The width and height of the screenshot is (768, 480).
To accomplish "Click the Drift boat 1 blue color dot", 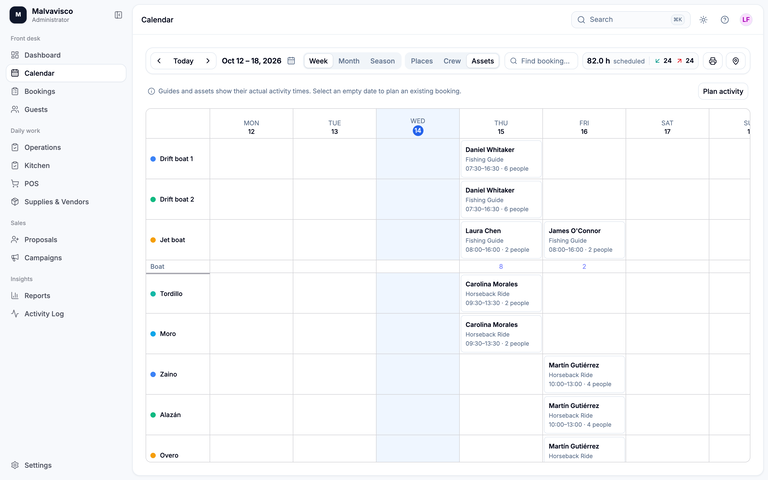I will click(x=153, y=159).
